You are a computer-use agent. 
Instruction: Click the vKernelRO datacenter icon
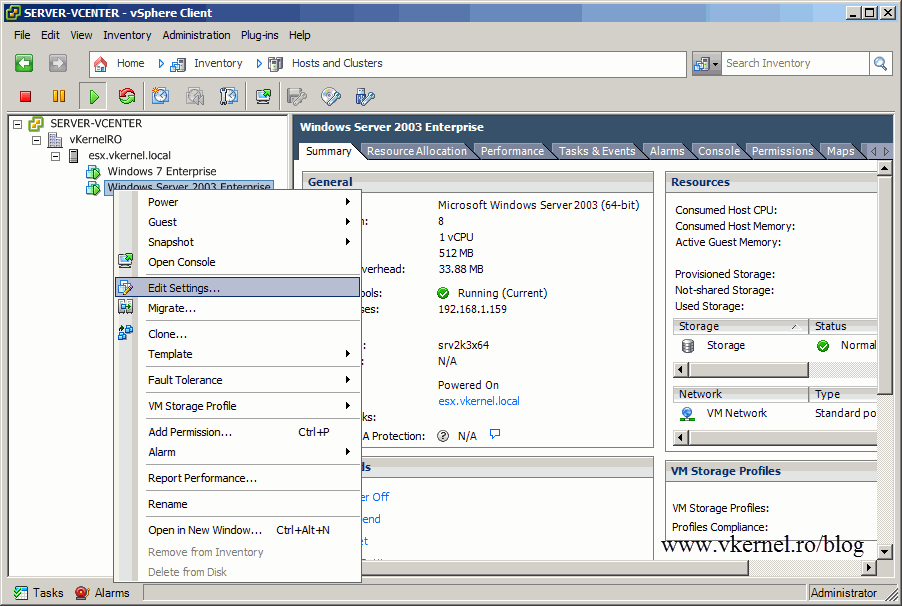click(x=55, y=139)
